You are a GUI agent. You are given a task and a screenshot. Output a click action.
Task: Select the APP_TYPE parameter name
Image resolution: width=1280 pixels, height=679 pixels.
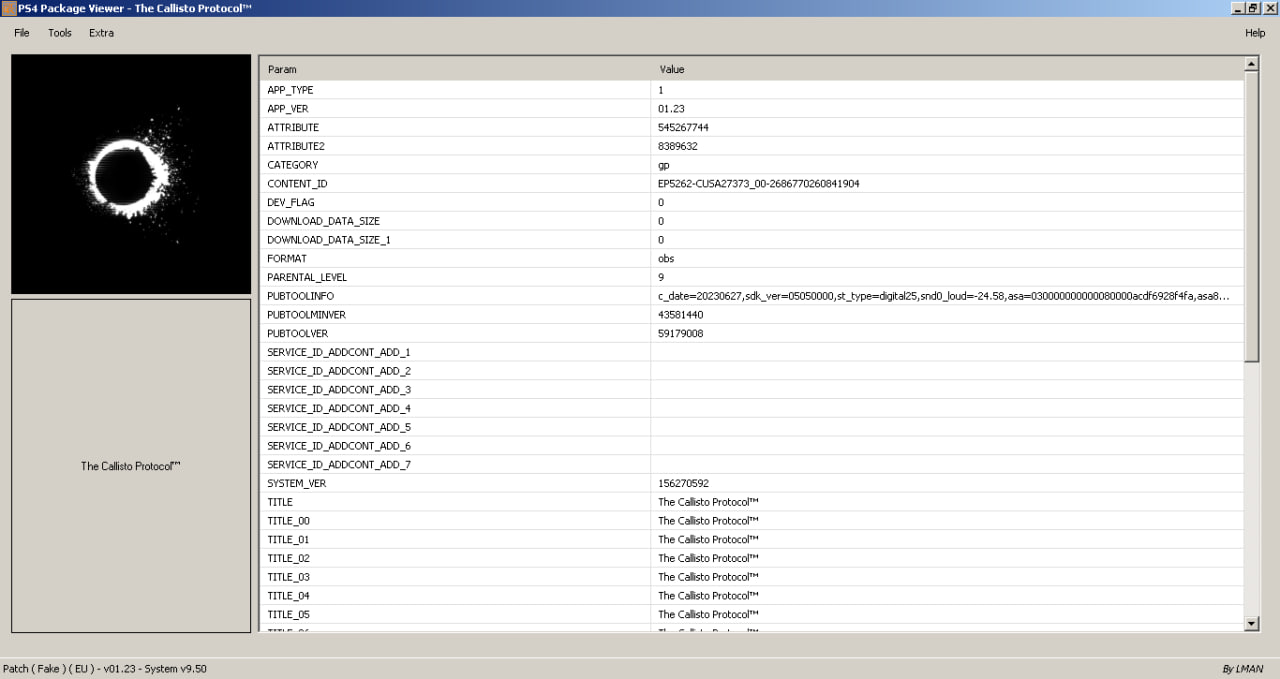click(x=290, y=90)
